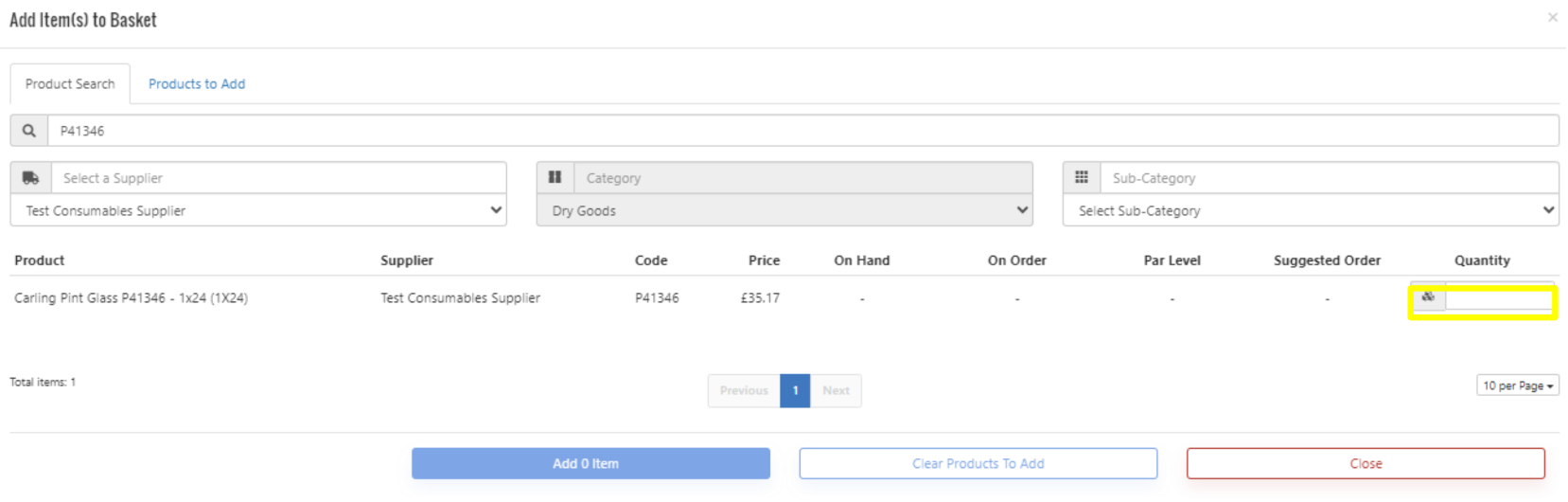Open the Select Sub-Category dropdown

pos(1311,210)
